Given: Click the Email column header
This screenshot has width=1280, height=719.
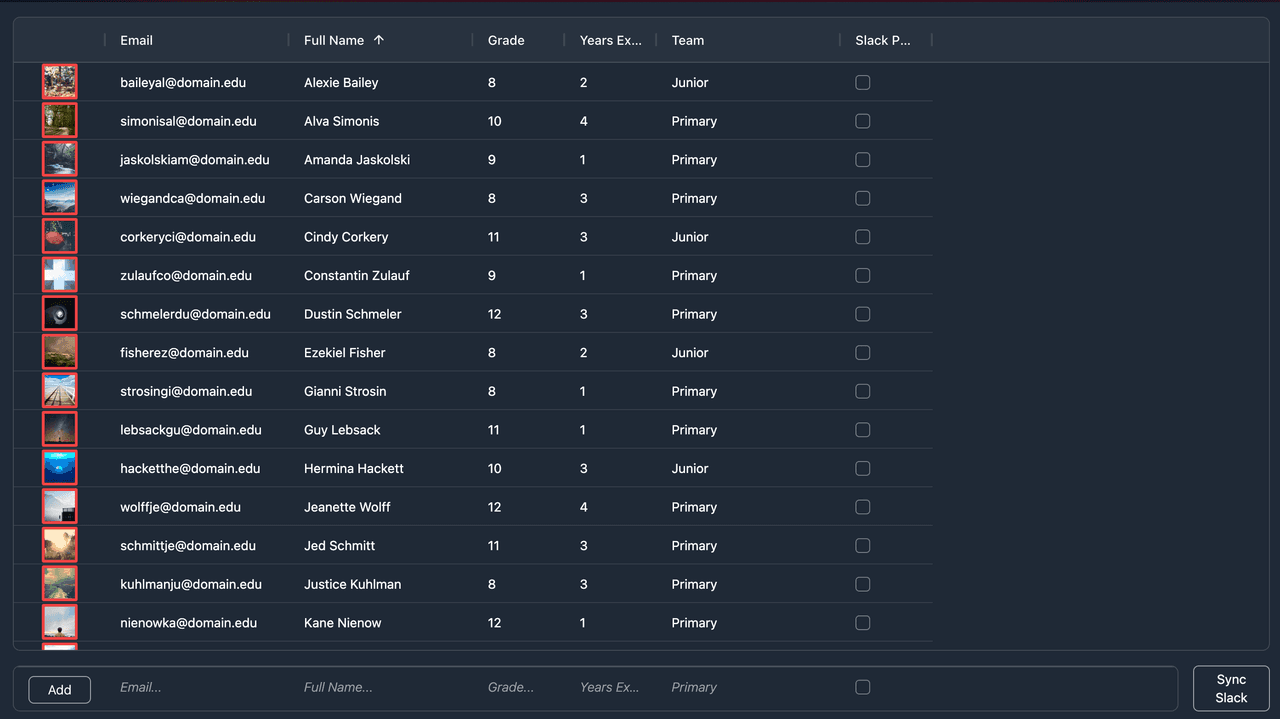Looking at the screenshot, I should coord(137,40).
